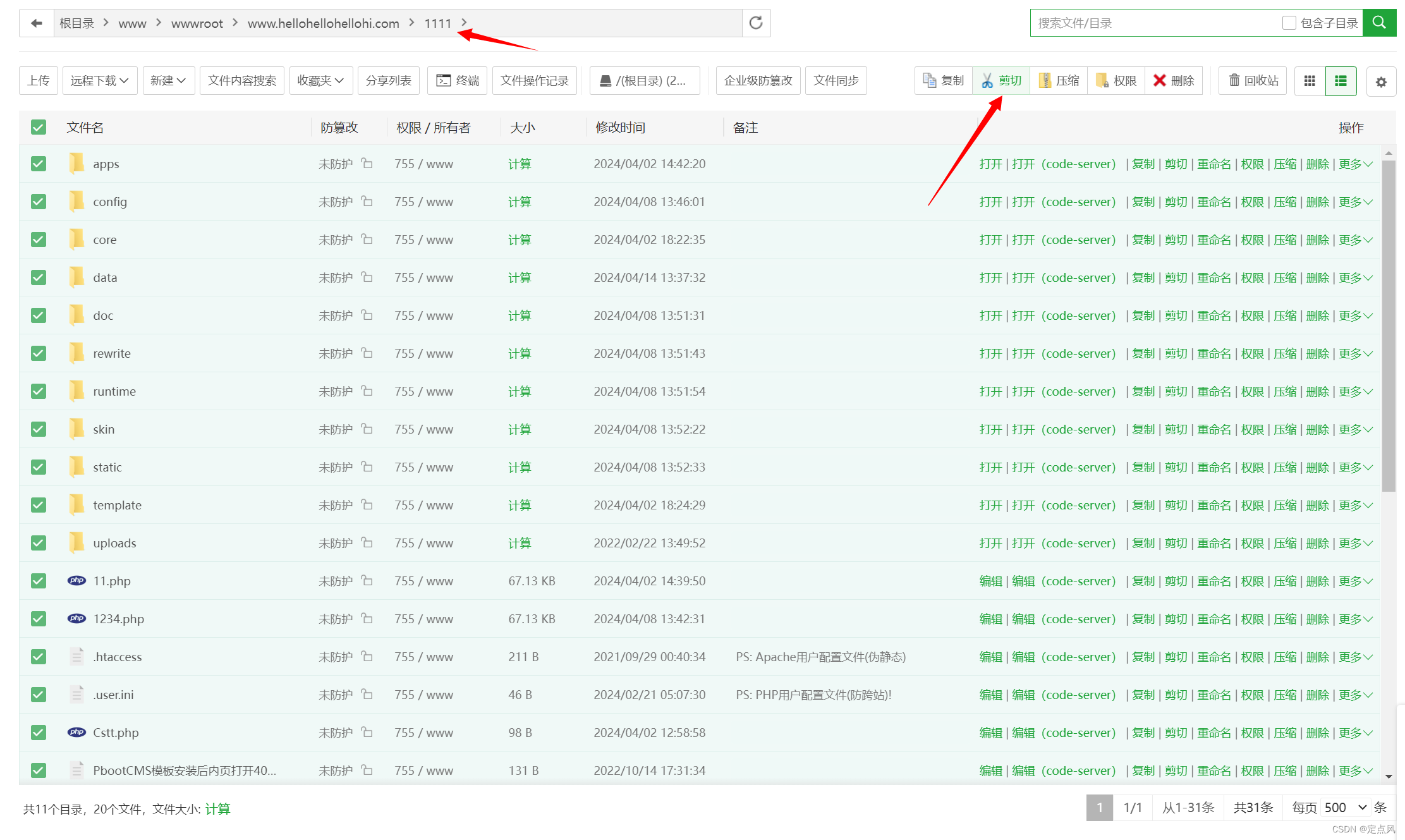Viewport: 1405px width, 840px height.
Task: Refresh the current directory listing
Action: pos(756,23)
